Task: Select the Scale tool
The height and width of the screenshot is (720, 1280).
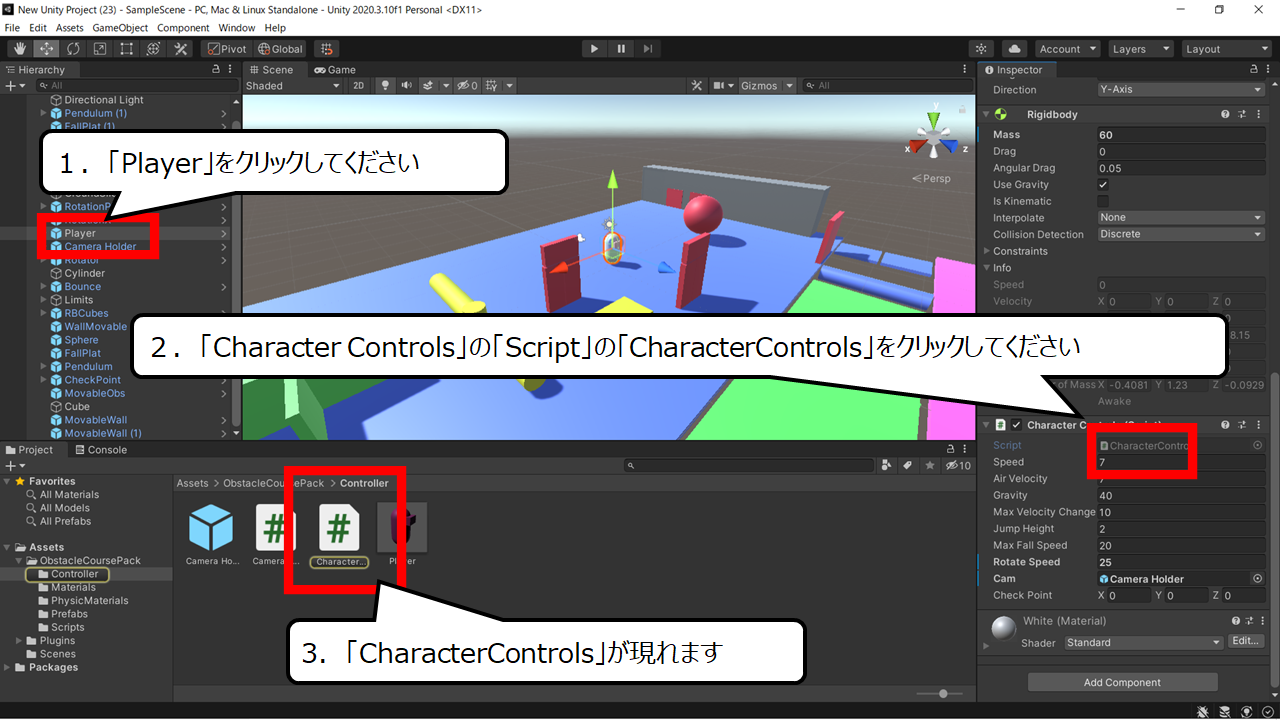Action: pyautogui.click(x=100, y=48)
